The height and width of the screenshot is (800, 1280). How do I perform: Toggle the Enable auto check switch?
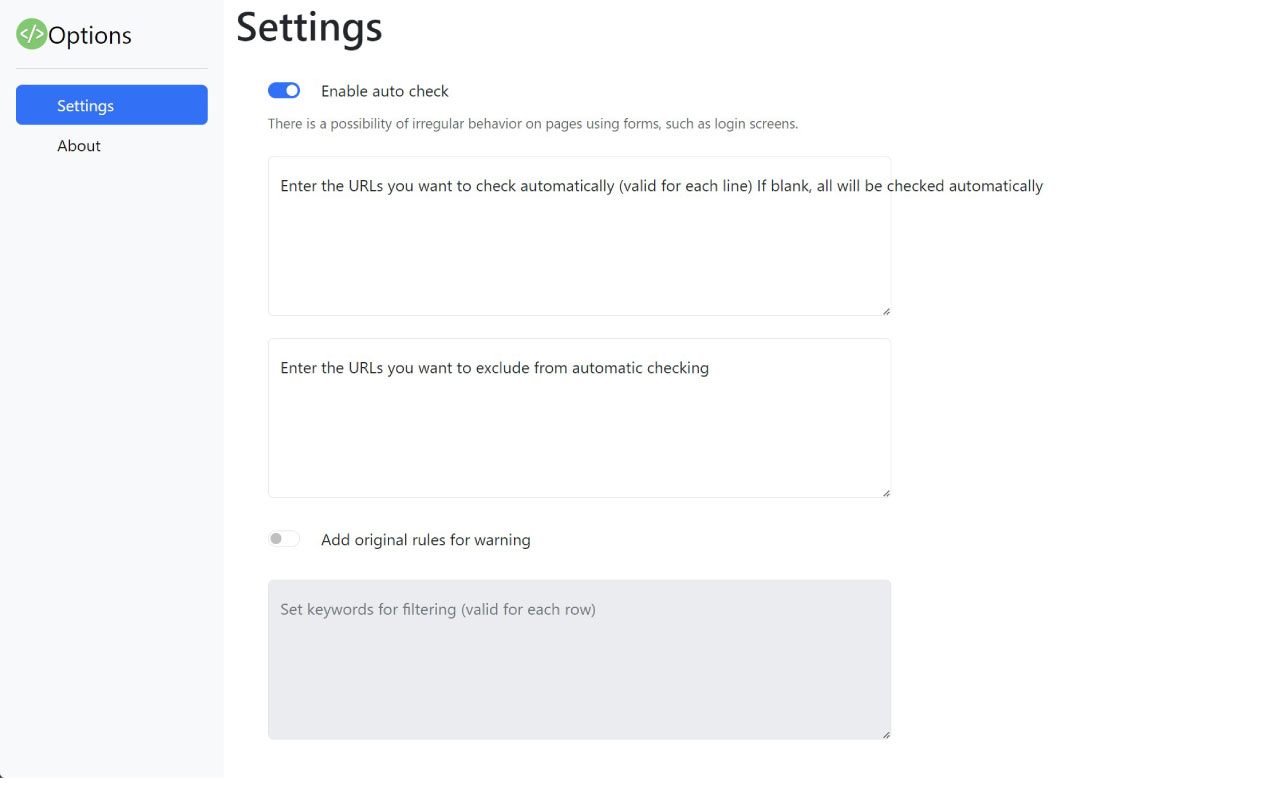[284, 90]
